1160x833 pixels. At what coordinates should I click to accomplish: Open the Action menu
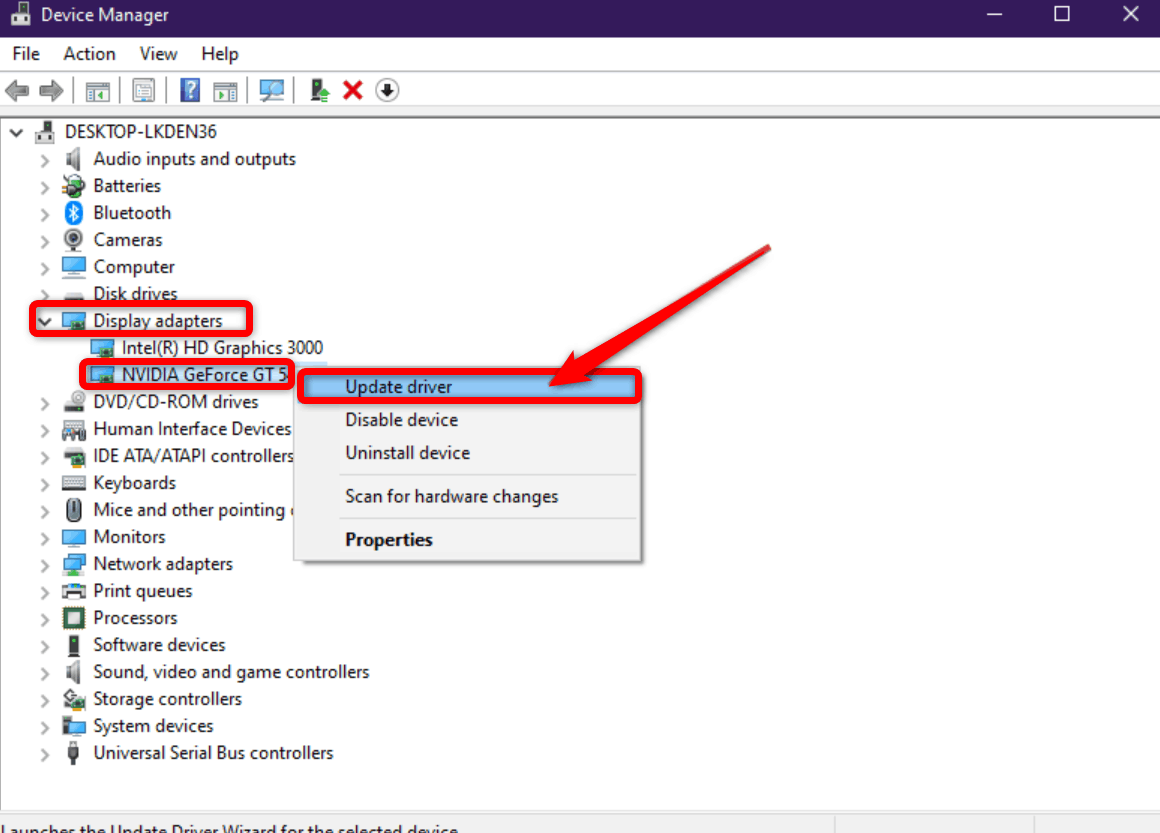click(x=89, y=53)
